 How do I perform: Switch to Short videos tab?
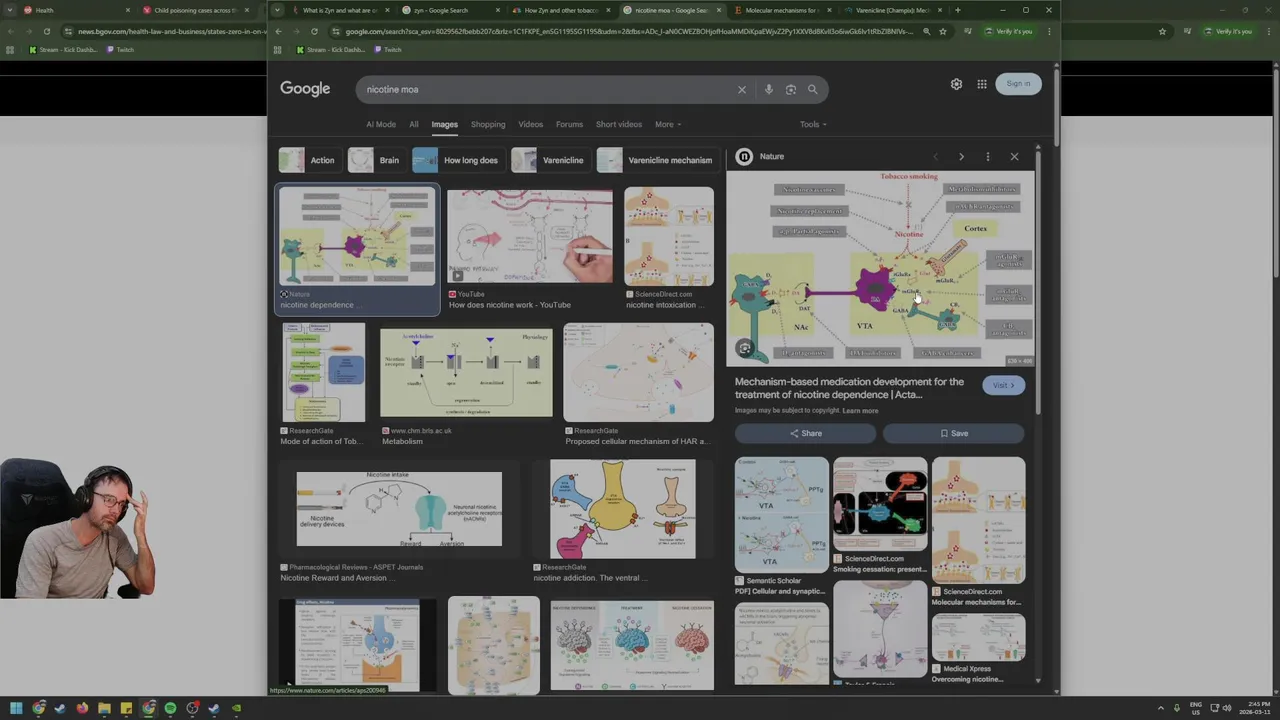[619, 125]
